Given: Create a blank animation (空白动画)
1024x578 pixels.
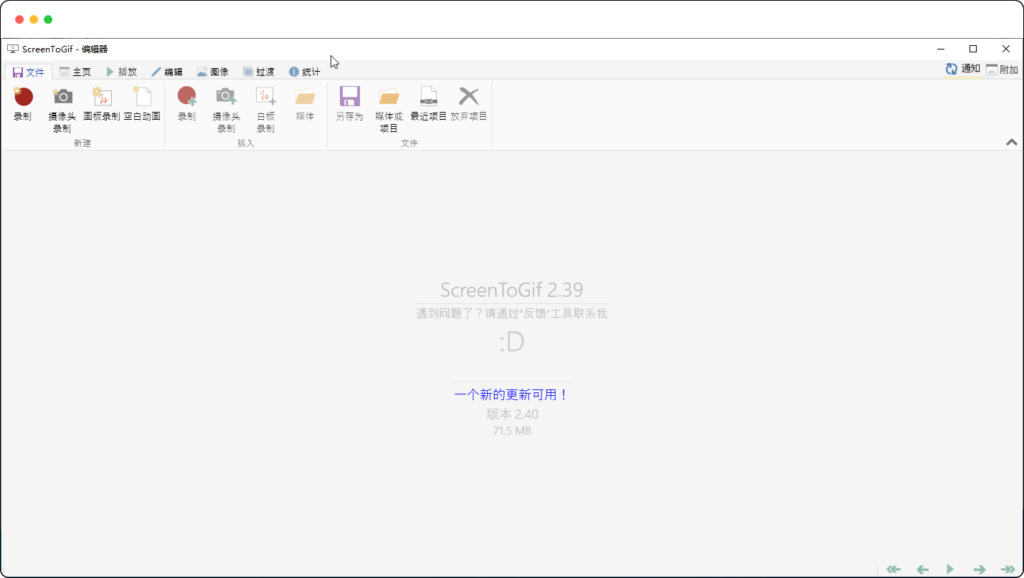Looking at the screenshot, I should click(142, 97).
